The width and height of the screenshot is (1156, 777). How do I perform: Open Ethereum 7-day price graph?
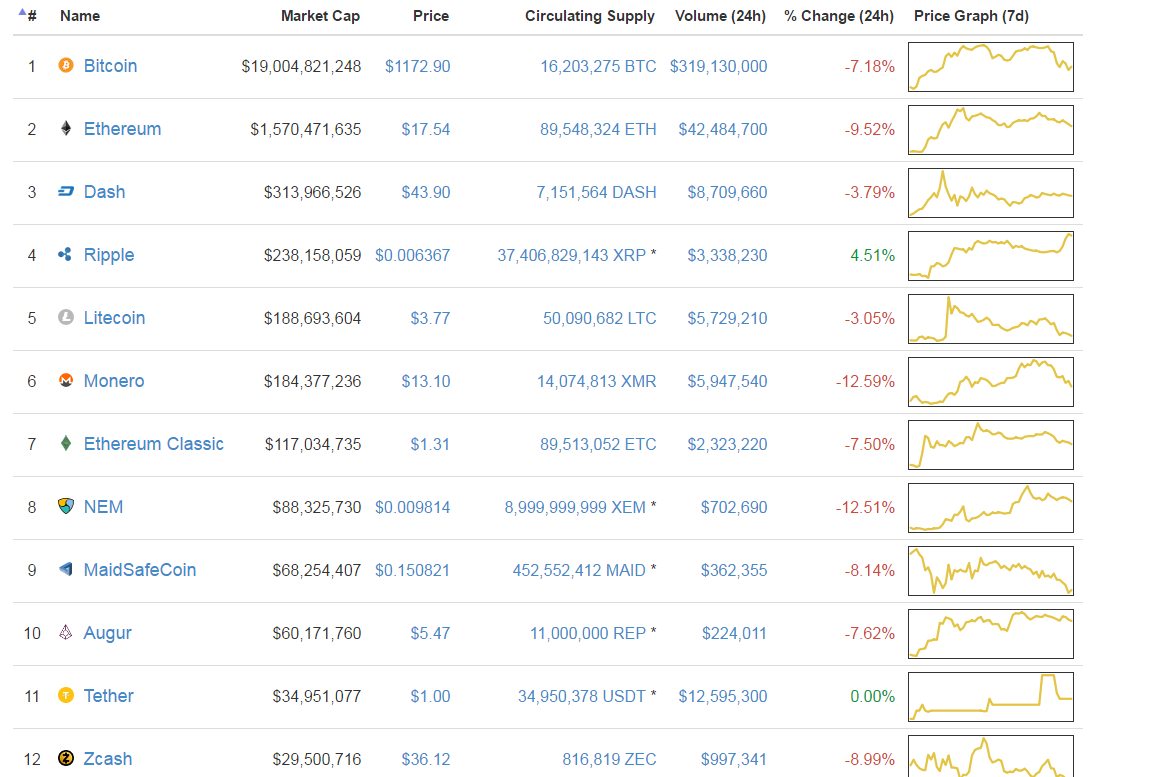pyautogui.click(x=991, y=130)
